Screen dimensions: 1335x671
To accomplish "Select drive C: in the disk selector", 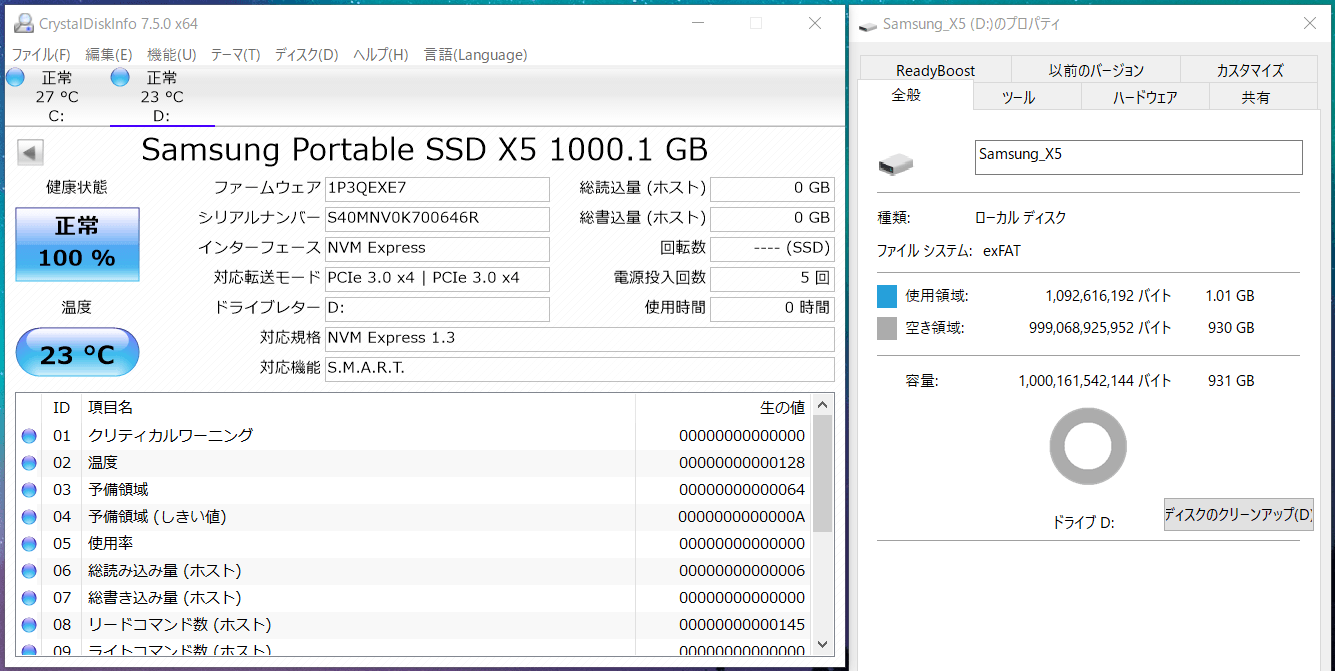I will 56,97.
